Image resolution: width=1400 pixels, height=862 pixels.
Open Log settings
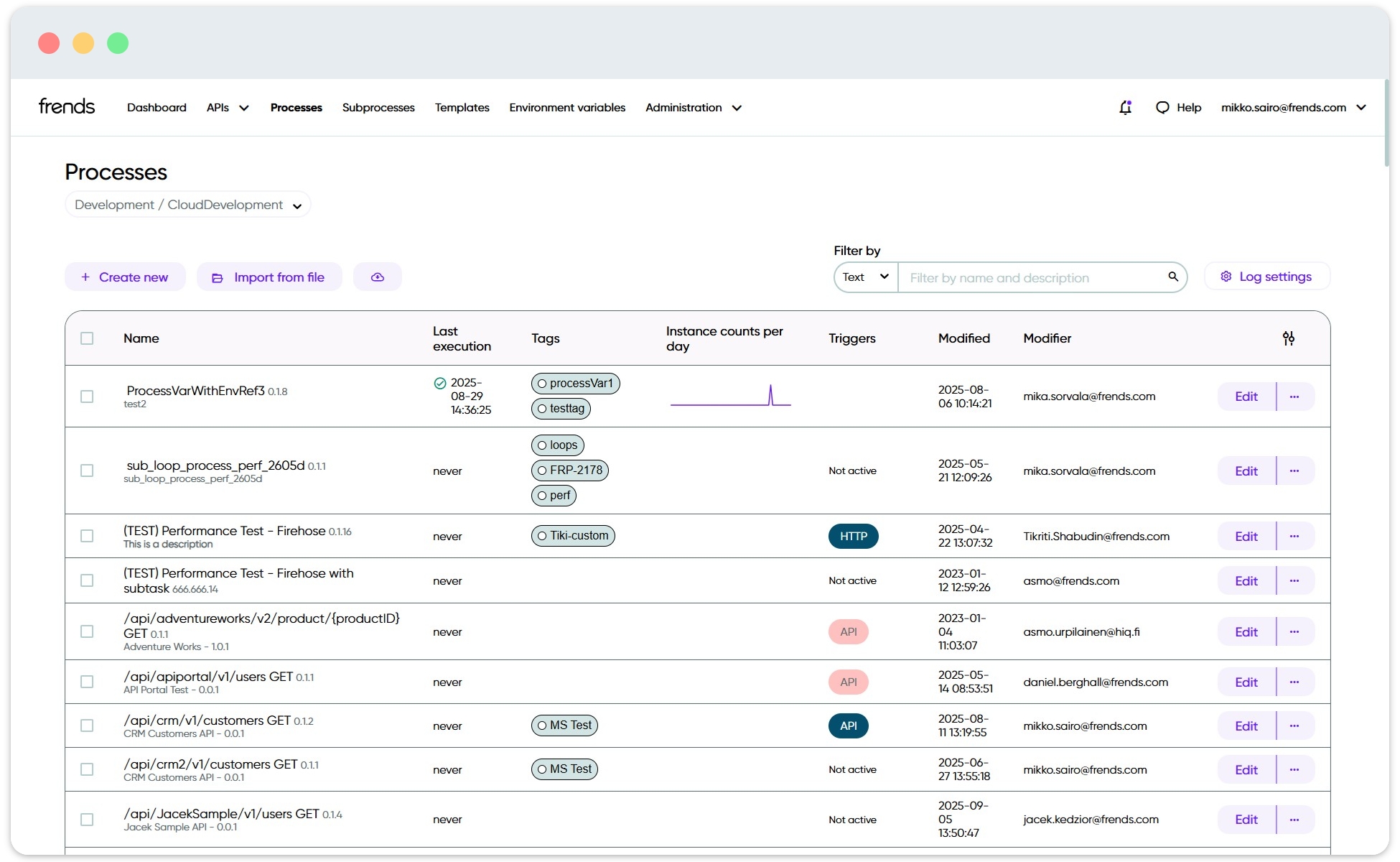(x=1266, y=277)
